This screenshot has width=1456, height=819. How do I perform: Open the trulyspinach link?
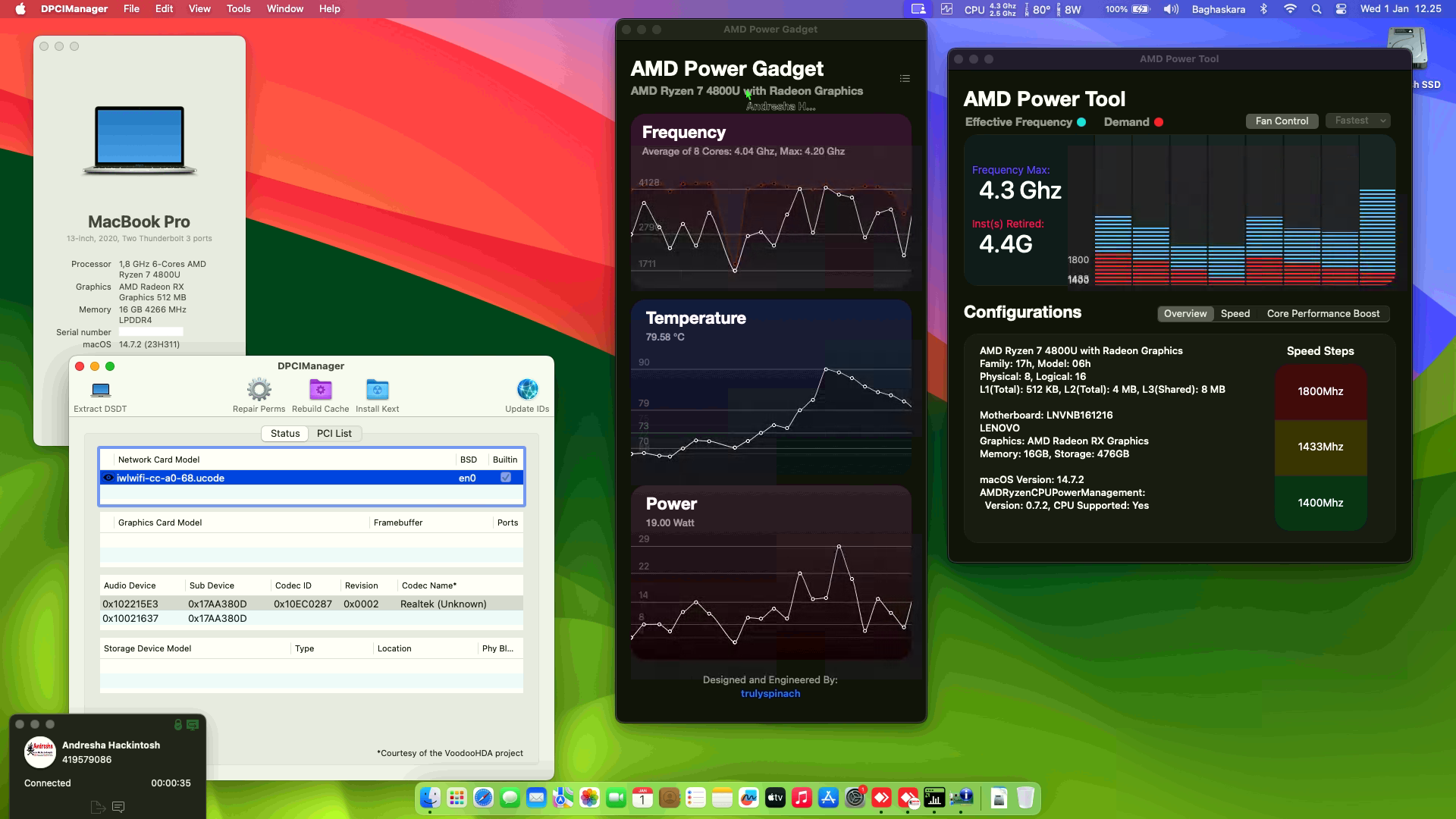click(770, 693)
